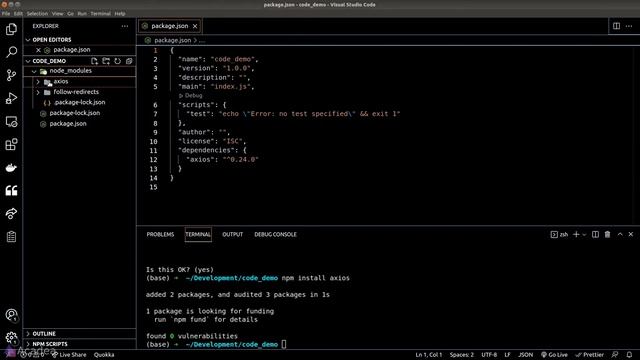Open the Help menu
Image resolution: width=640 pixels, height=360 pixels.
pyautogui.click(x=120, y=13)
